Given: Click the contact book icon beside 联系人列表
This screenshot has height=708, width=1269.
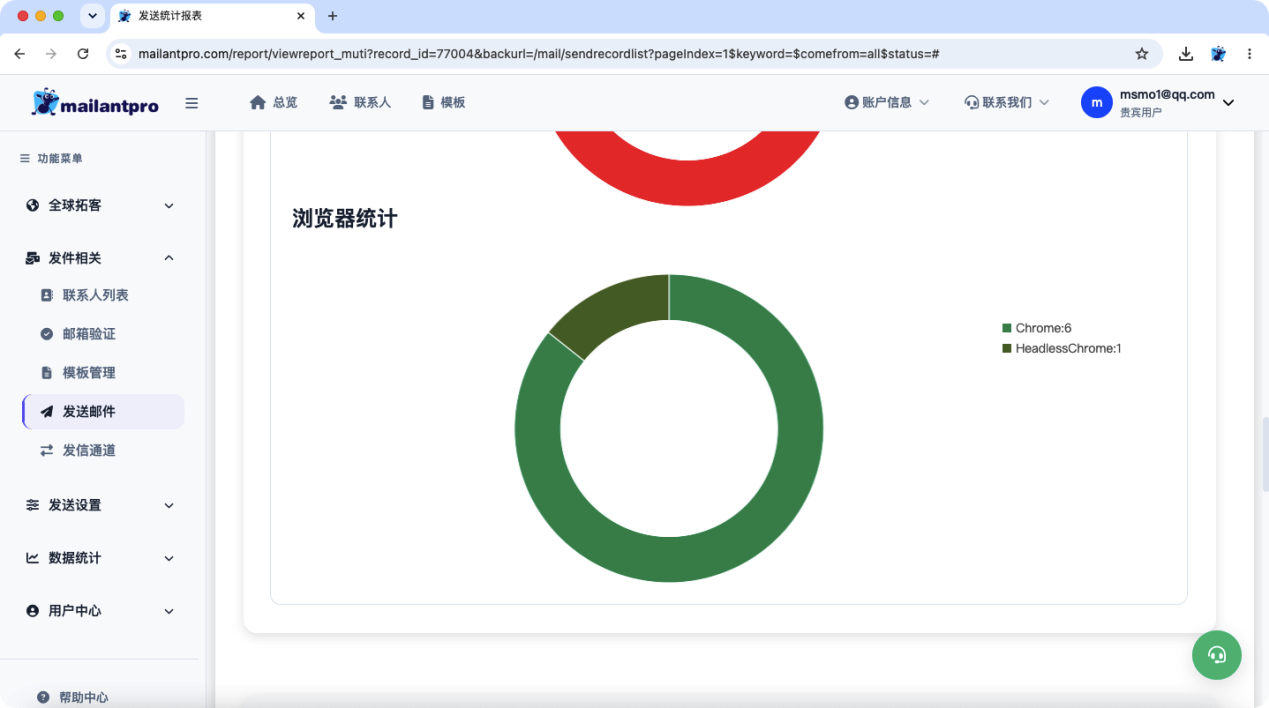Looking at the screenshot, I should tap(46, 295).
